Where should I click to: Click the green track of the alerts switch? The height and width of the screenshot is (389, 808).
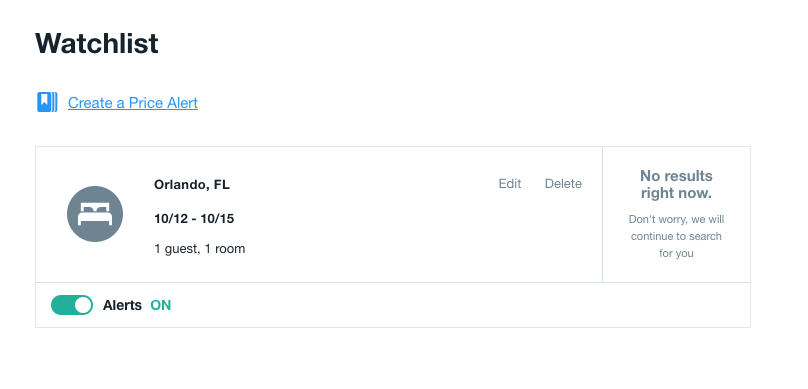coord(62,305)
